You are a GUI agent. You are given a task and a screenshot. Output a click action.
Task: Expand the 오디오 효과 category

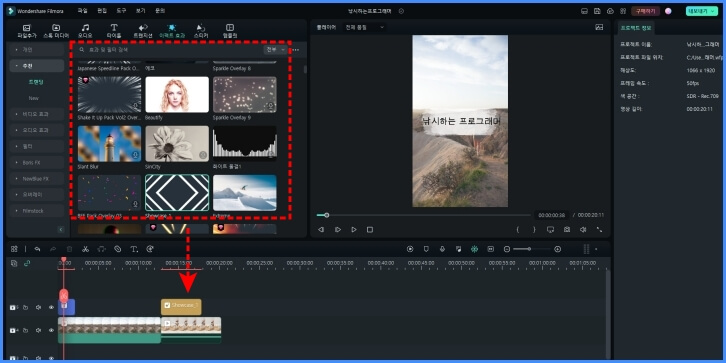pyautogui.click(x=37, y=130)
